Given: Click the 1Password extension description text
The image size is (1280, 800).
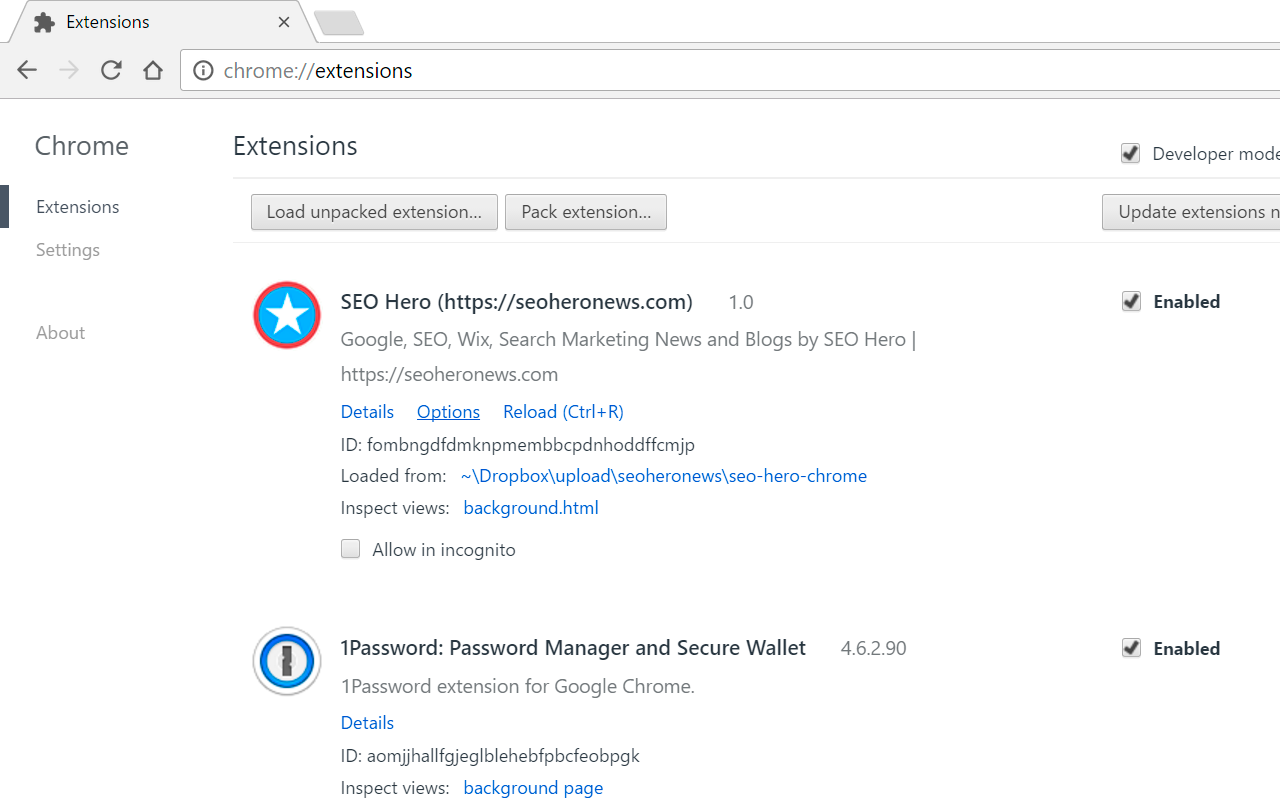Looking at the screenshot, I should click(x=518, y=686).
